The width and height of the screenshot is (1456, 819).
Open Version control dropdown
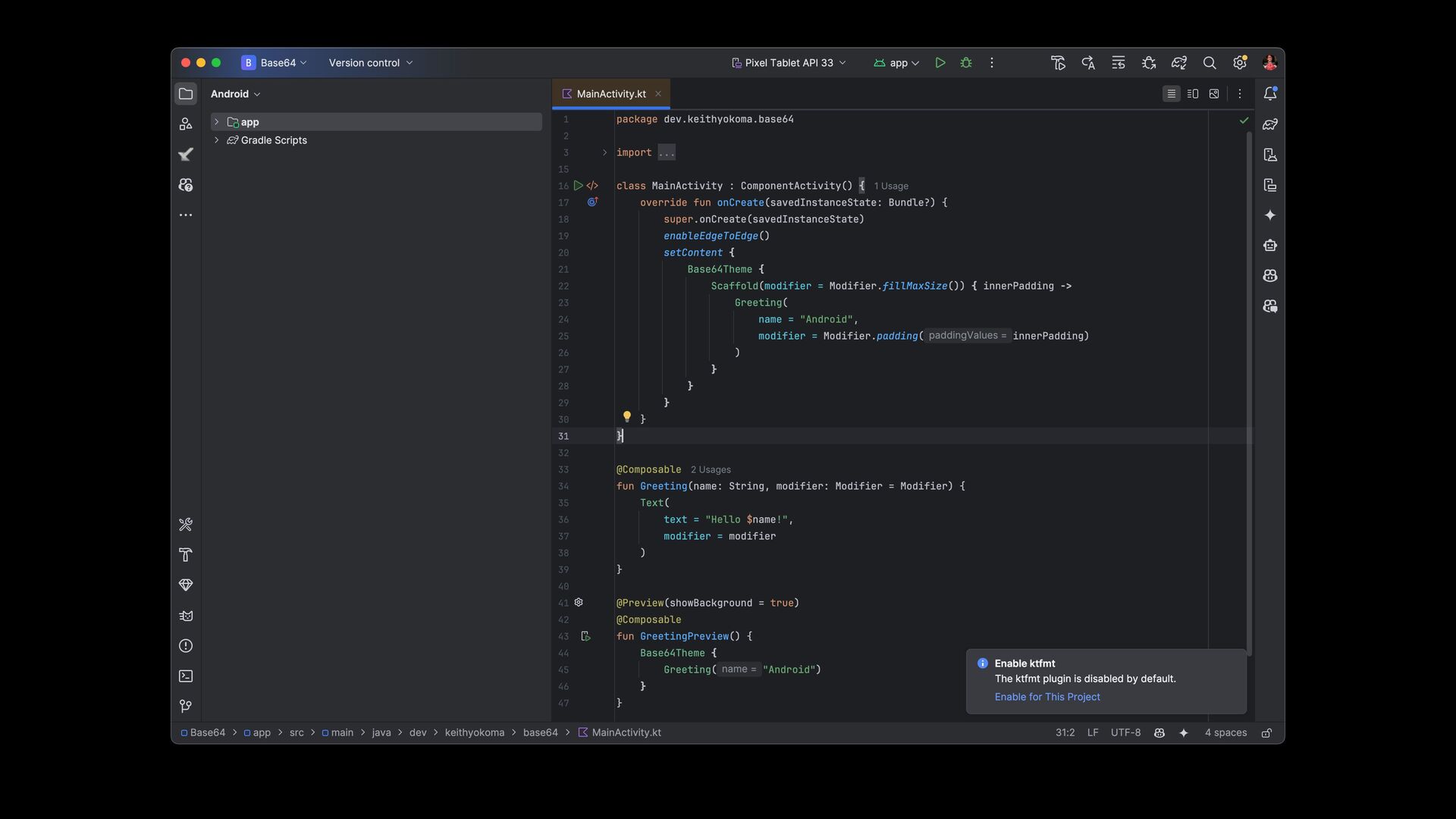[371, 63]
